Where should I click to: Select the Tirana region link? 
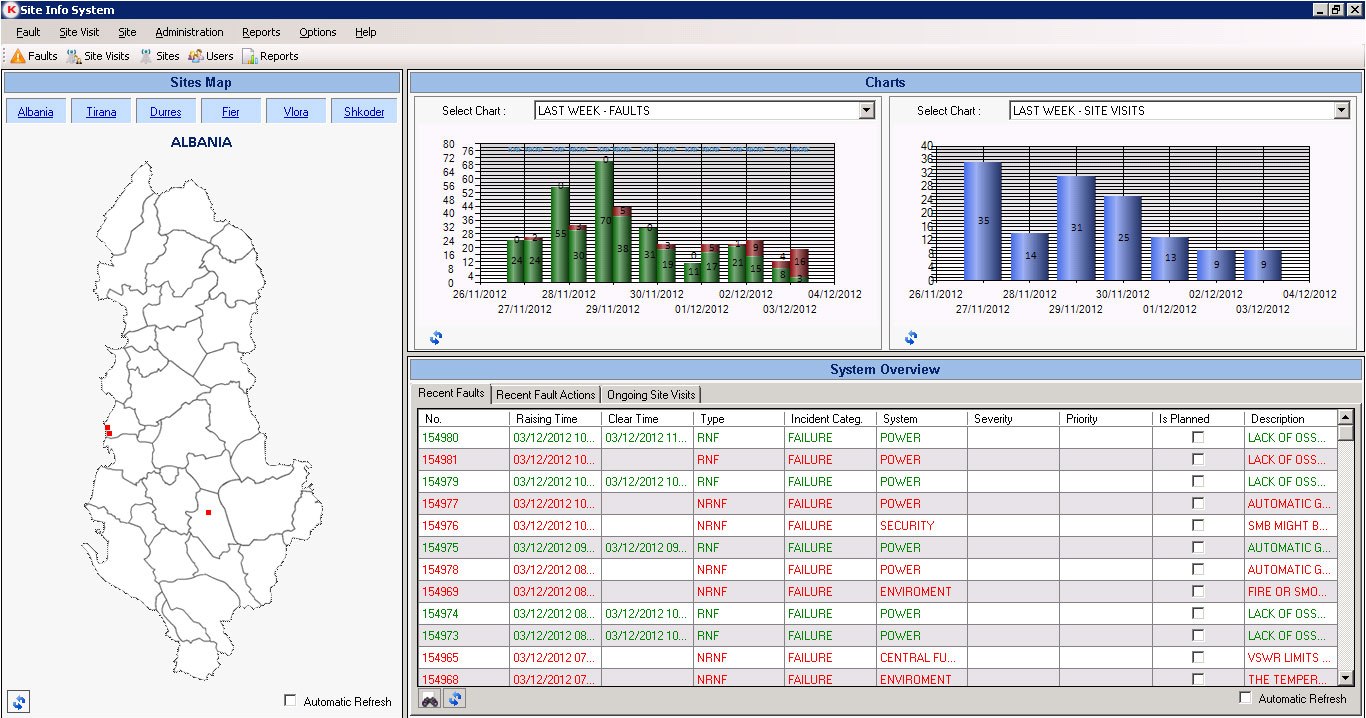101,112
